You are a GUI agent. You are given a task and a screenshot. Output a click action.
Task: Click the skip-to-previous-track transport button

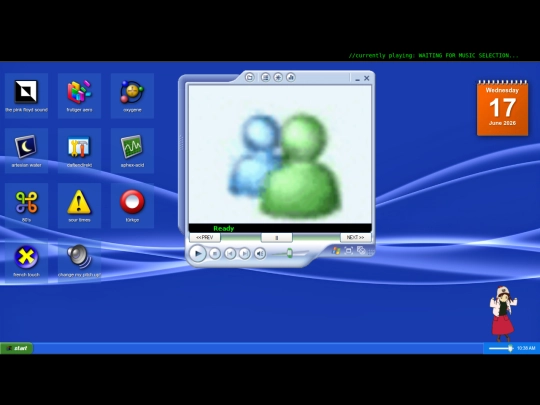coord(230,254)
